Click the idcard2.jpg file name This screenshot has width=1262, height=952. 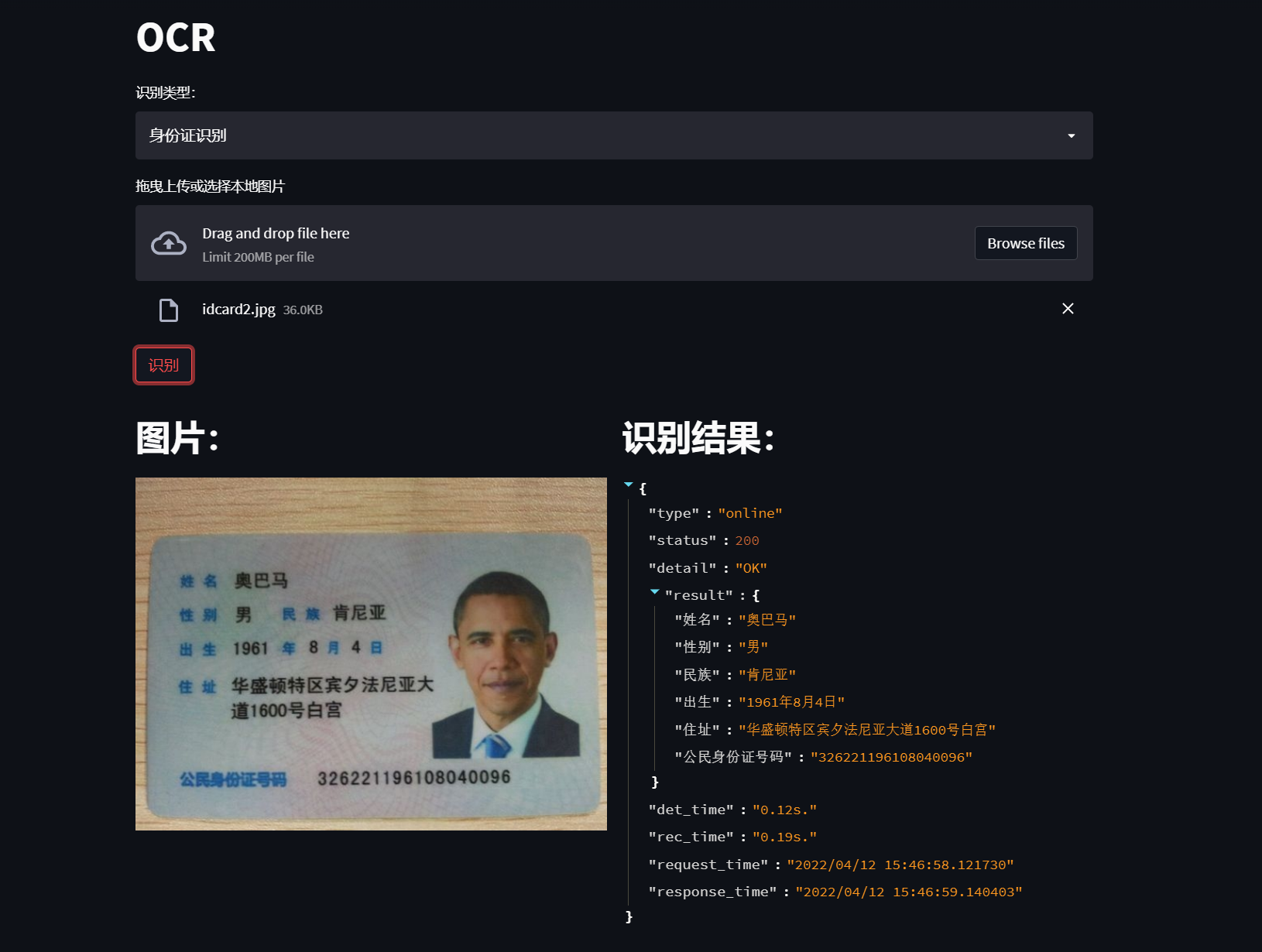coord(238,309)
